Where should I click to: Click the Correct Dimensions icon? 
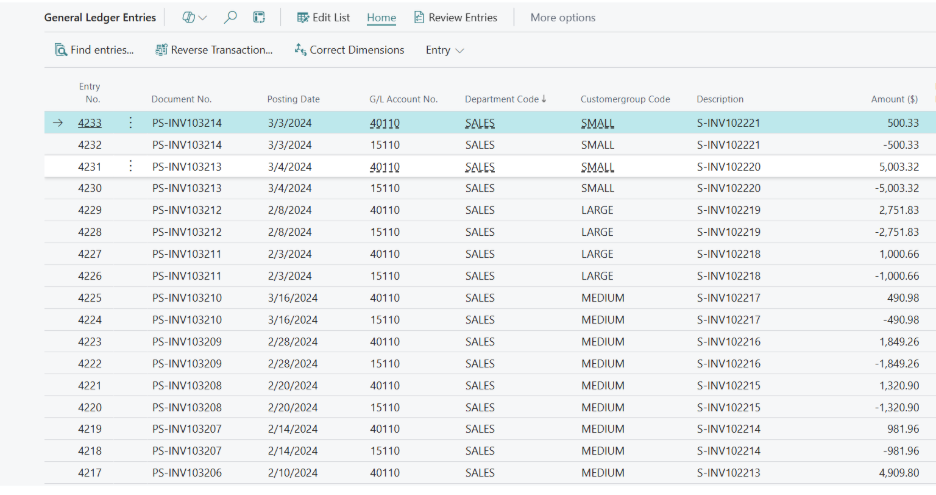[300, 50]
